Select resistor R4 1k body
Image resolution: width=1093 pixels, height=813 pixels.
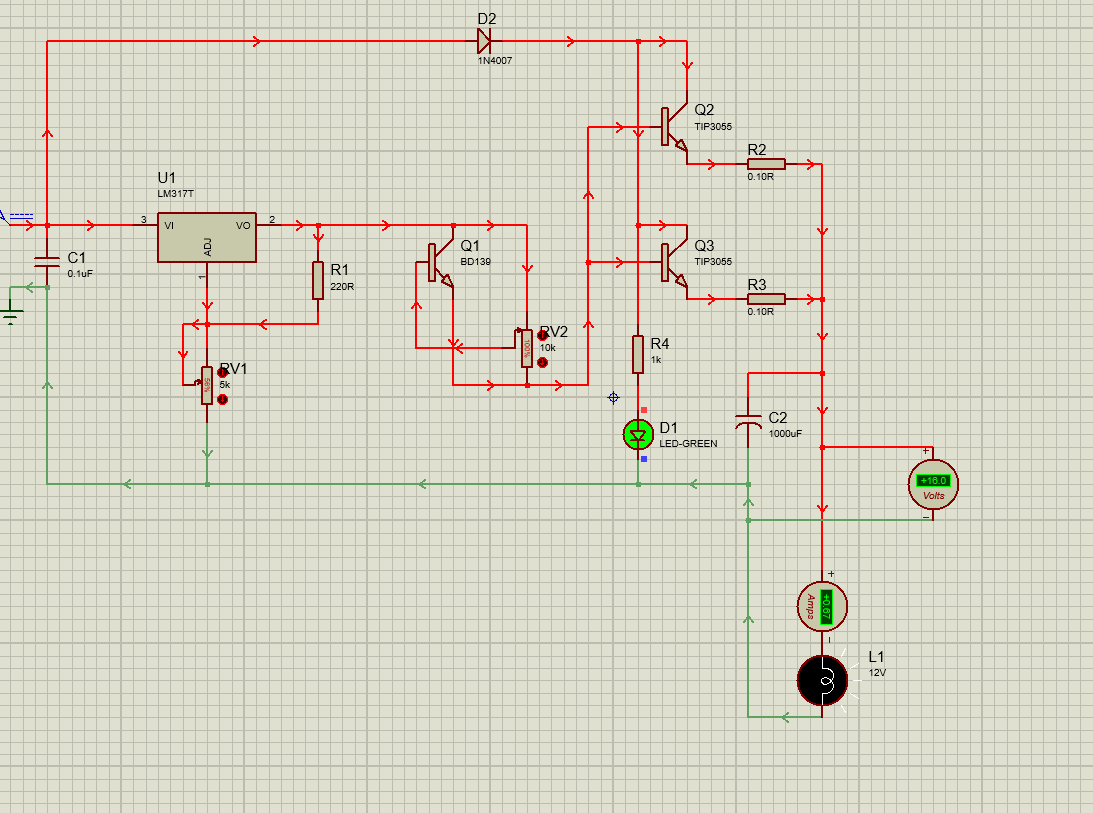click(x=638, y=354)
